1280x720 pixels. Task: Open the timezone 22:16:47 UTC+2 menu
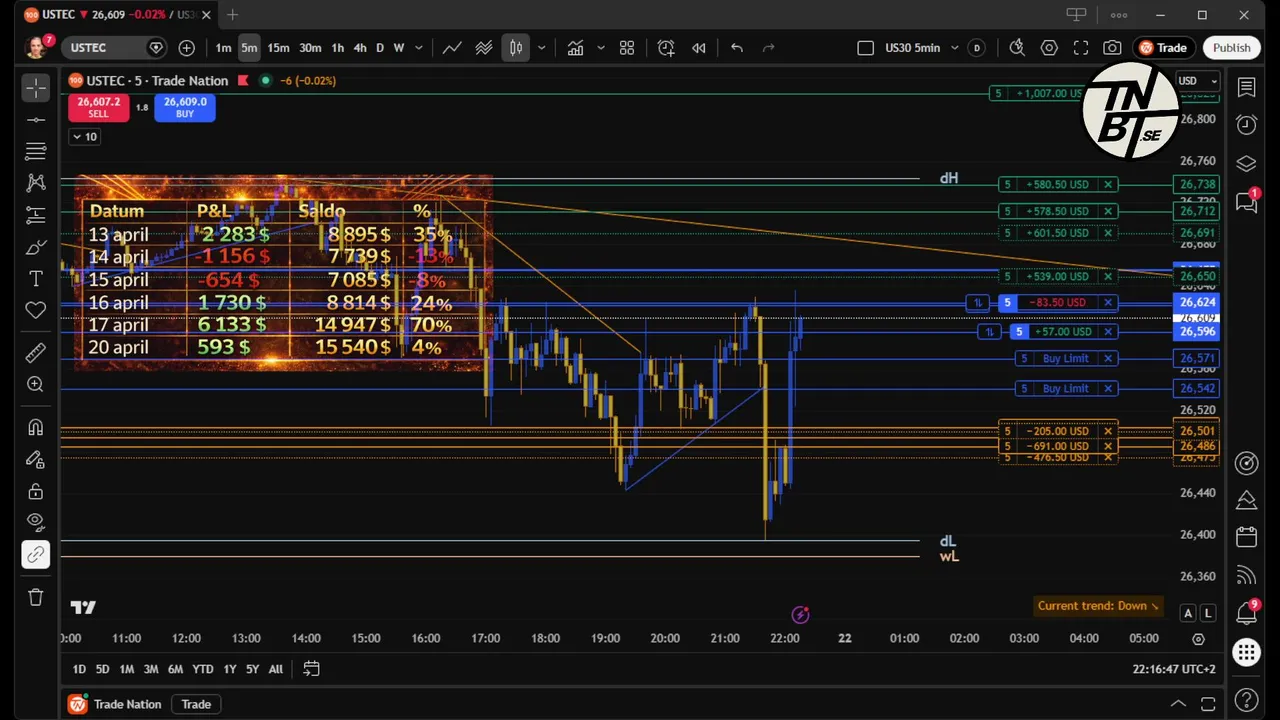pos(1174,669)
